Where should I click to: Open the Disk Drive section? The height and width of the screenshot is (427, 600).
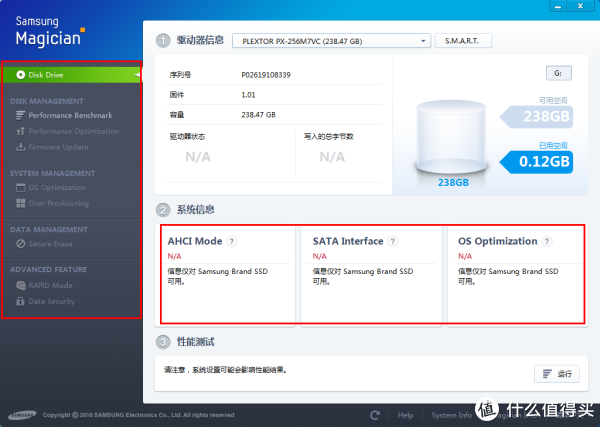tap(72, 75)
